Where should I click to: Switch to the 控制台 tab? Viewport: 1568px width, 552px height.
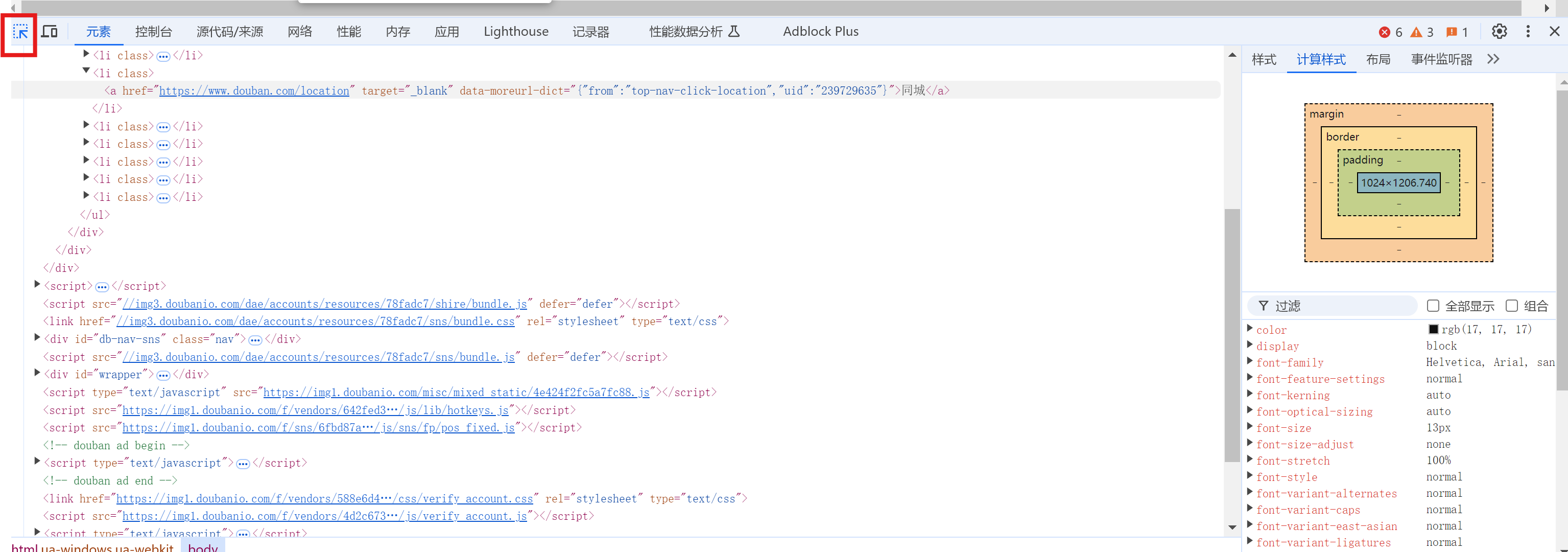153,32
